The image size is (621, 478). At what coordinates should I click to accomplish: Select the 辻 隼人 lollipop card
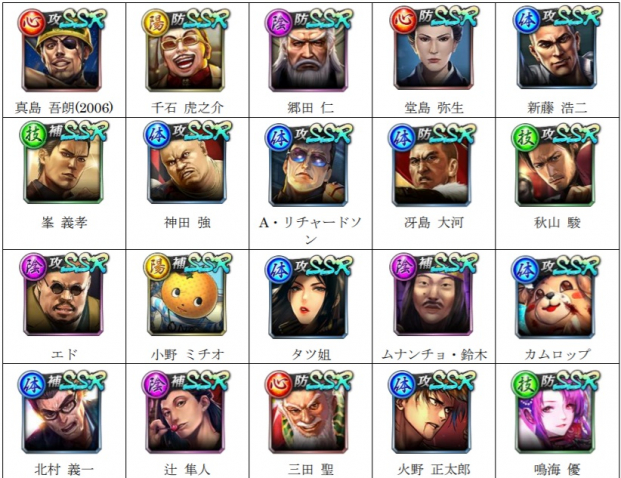click(x=186, y=412)
